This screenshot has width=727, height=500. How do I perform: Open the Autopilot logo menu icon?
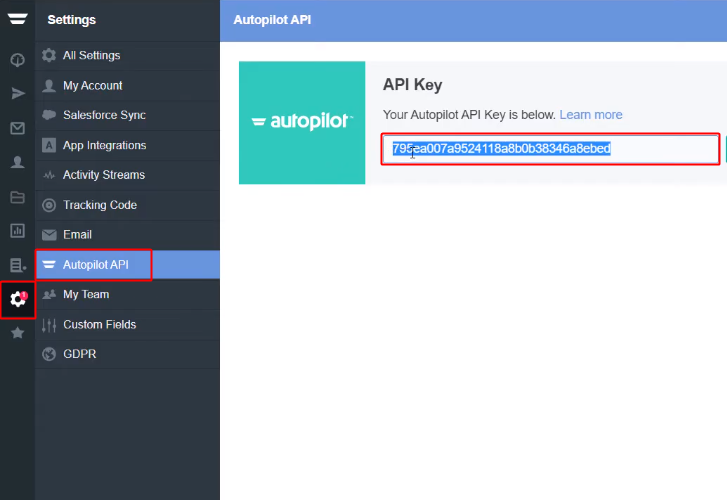point(17,19)
